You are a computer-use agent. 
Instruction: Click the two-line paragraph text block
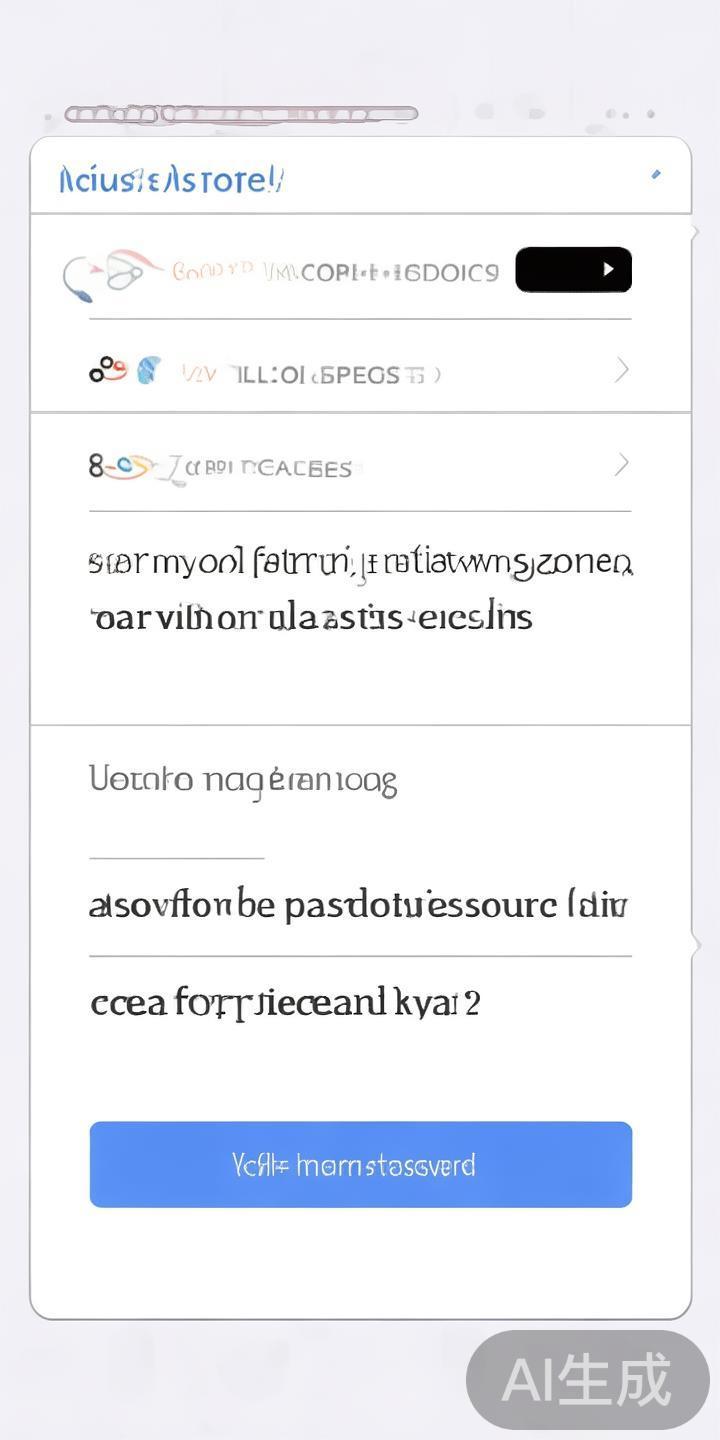click(x=360, y=590)
